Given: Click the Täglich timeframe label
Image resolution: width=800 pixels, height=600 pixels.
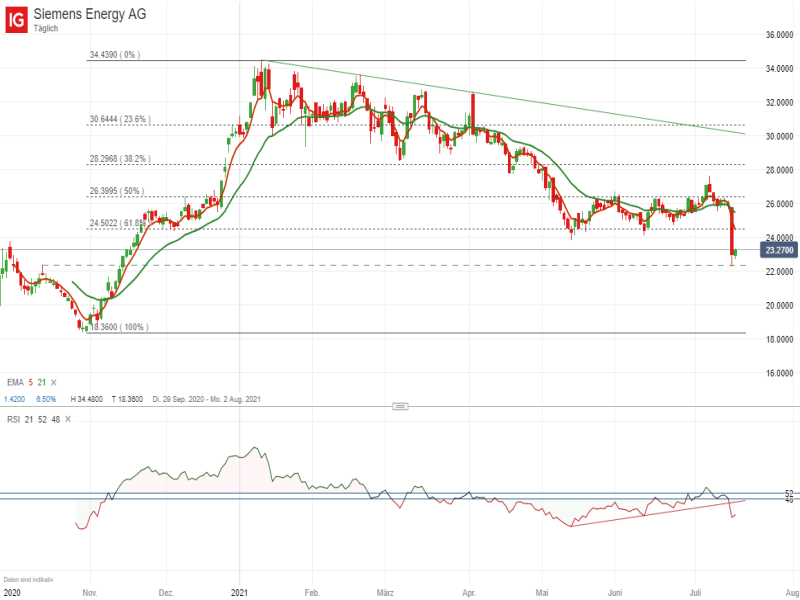Looking at the screenshot, I should click(46, 29).
